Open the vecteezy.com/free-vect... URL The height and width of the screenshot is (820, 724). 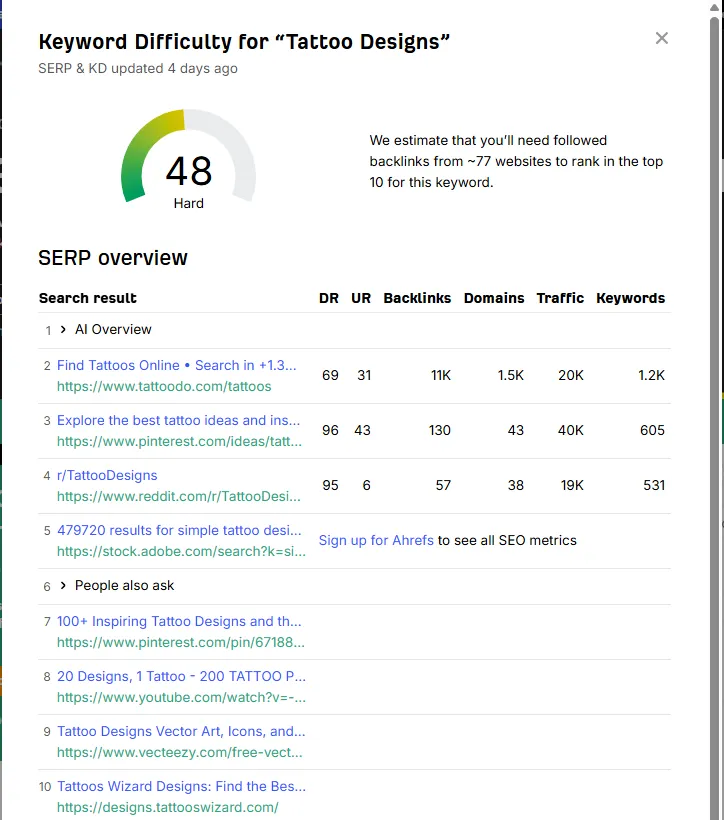point(180,752)
